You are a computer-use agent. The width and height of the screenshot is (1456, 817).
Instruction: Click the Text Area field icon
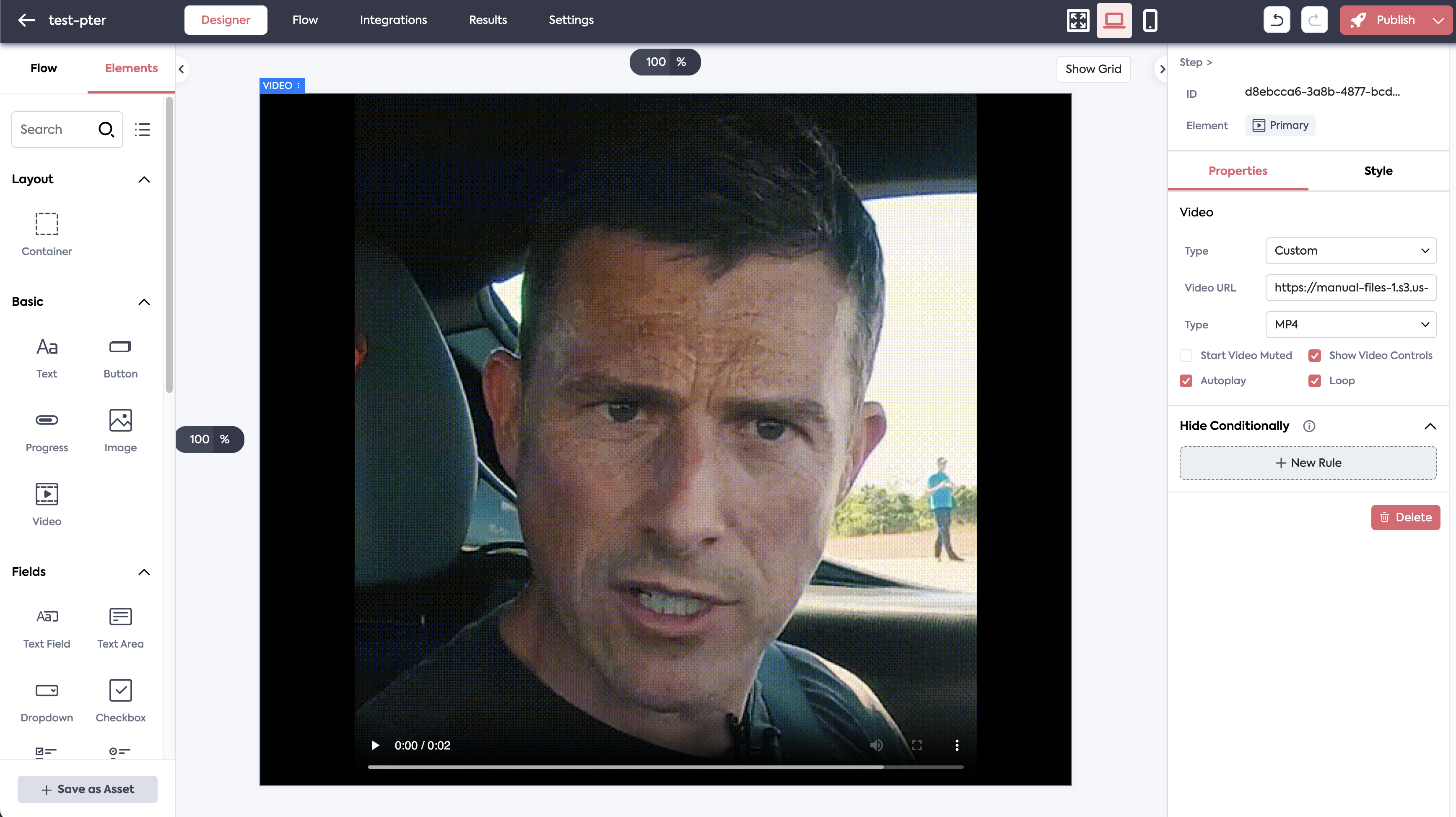coord(120,617)
